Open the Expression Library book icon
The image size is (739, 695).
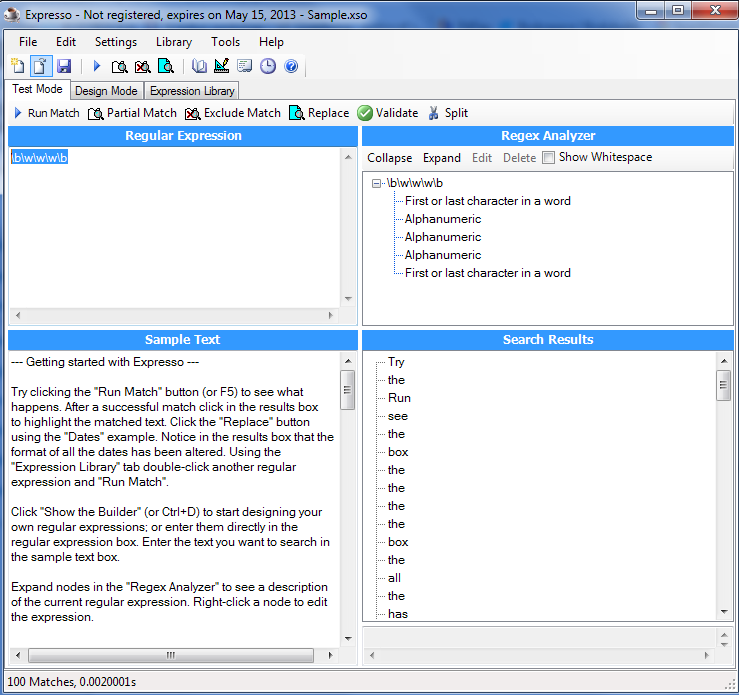tap(200, 66)
